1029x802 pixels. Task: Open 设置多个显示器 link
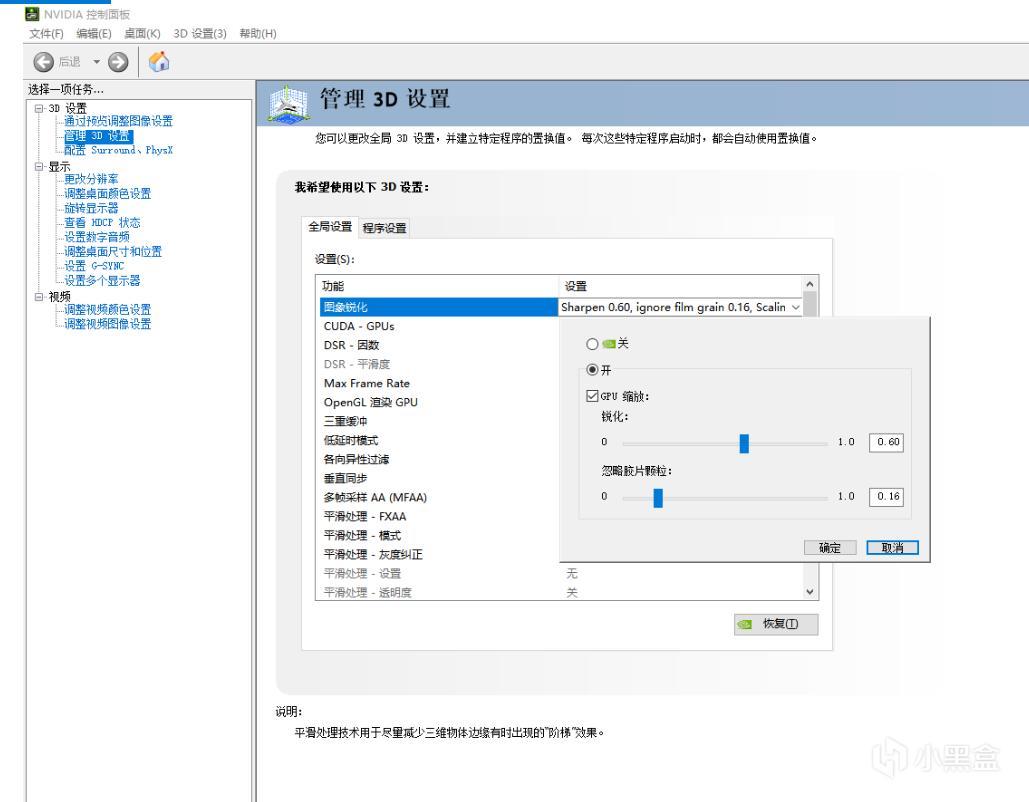(102, 280)
